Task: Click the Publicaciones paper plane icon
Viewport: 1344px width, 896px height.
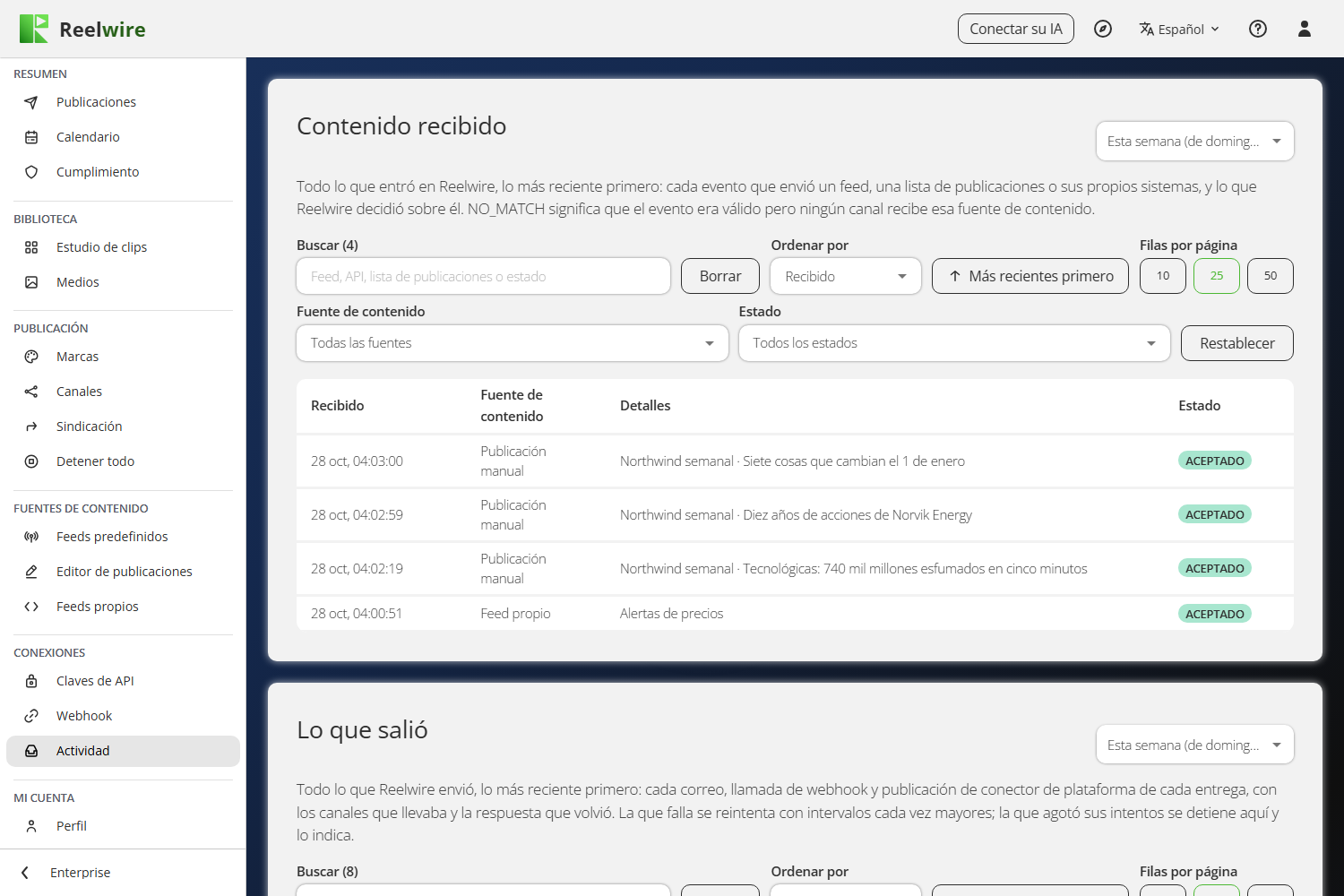Action: 31,102
